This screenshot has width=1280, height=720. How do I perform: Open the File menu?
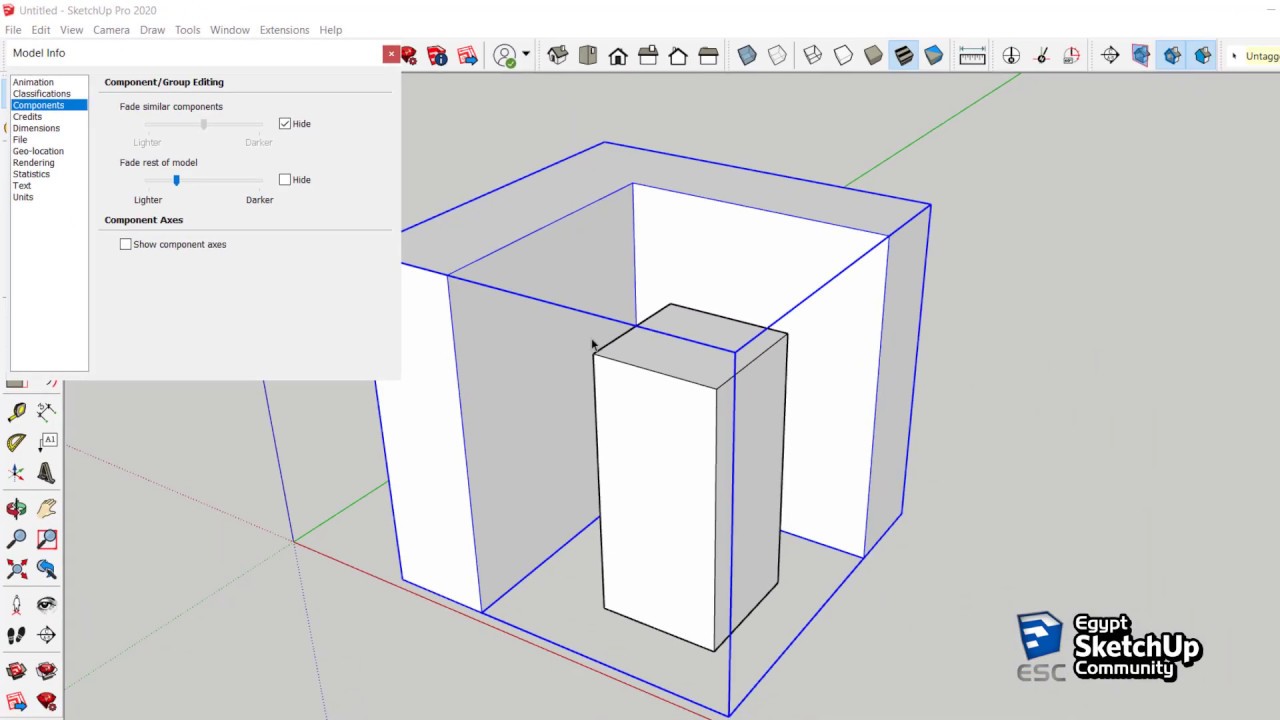coord(13,30)
